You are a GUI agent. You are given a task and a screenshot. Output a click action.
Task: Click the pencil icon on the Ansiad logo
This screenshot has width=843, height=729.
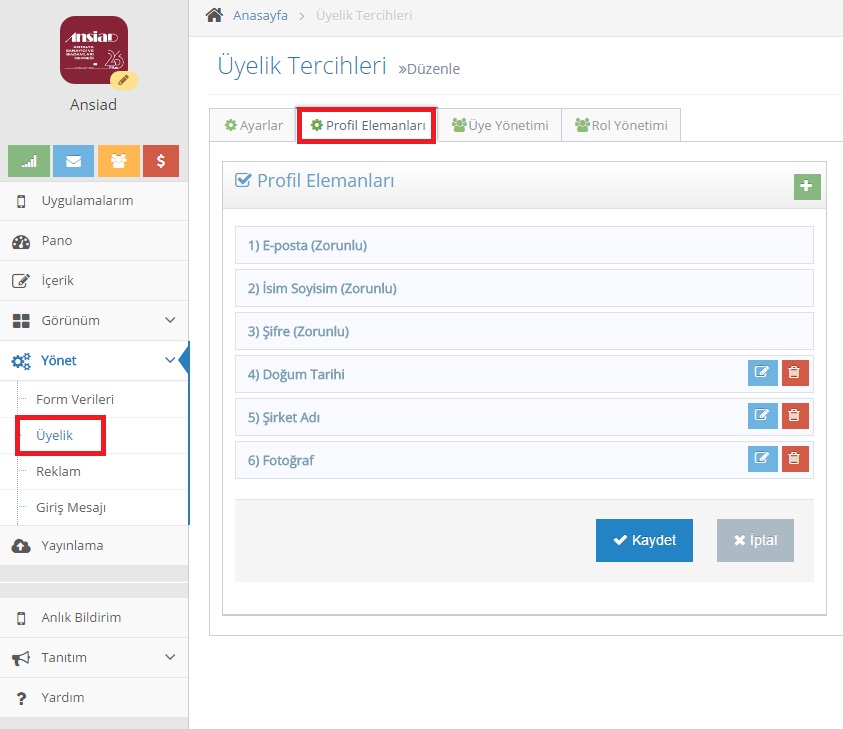point(125,77)
